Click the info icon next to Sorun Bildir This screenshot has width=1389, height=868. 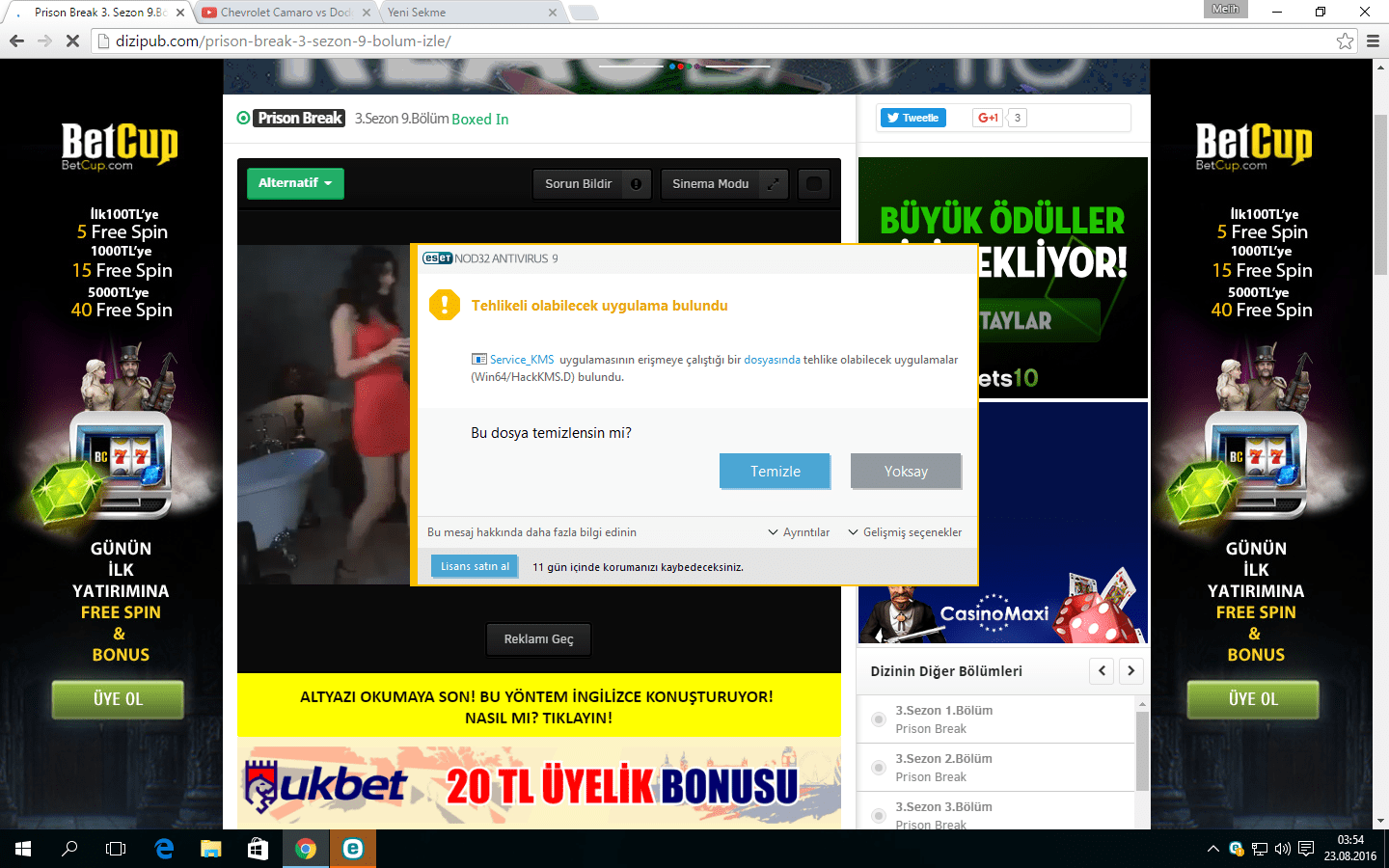634,183
